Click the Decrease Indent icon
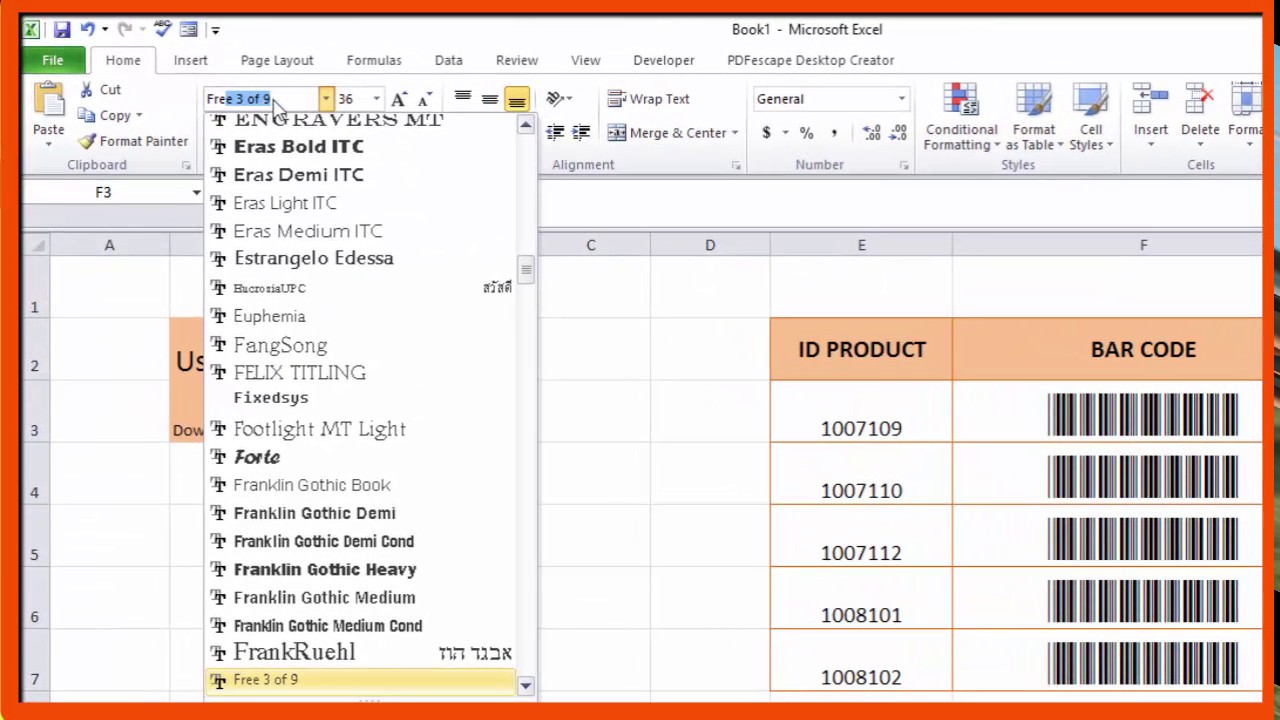Viewport: 1280px width, 720px height. [x=556, y=132]
